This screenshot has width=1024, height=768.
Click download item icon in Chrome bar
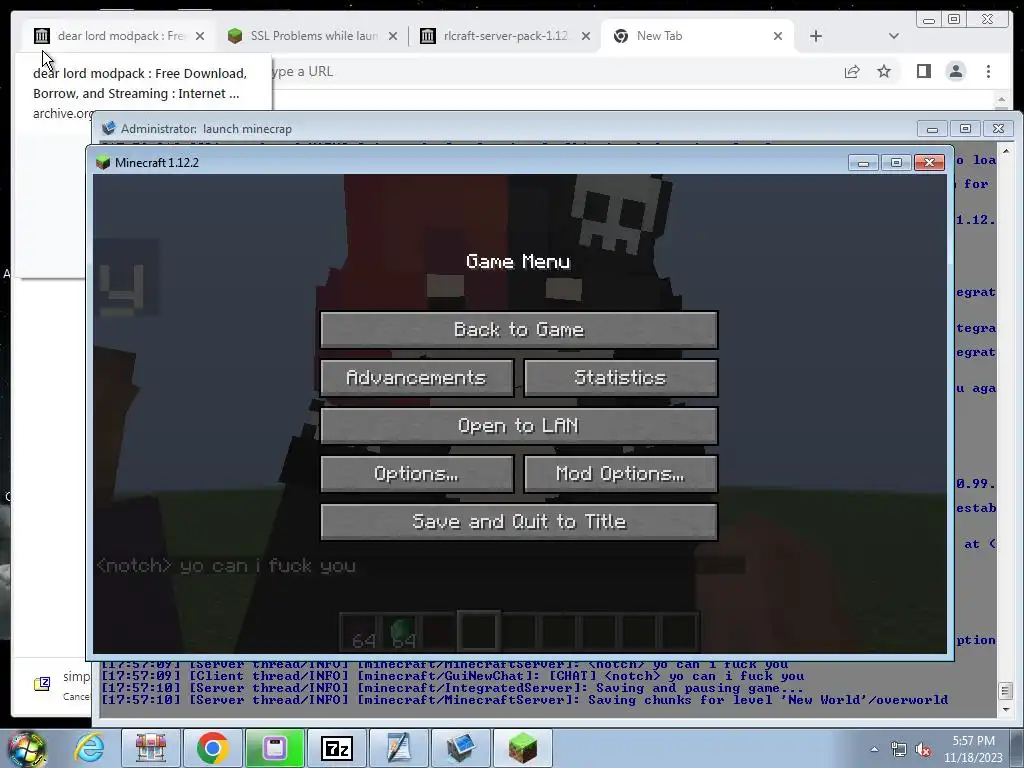[42, 683]
